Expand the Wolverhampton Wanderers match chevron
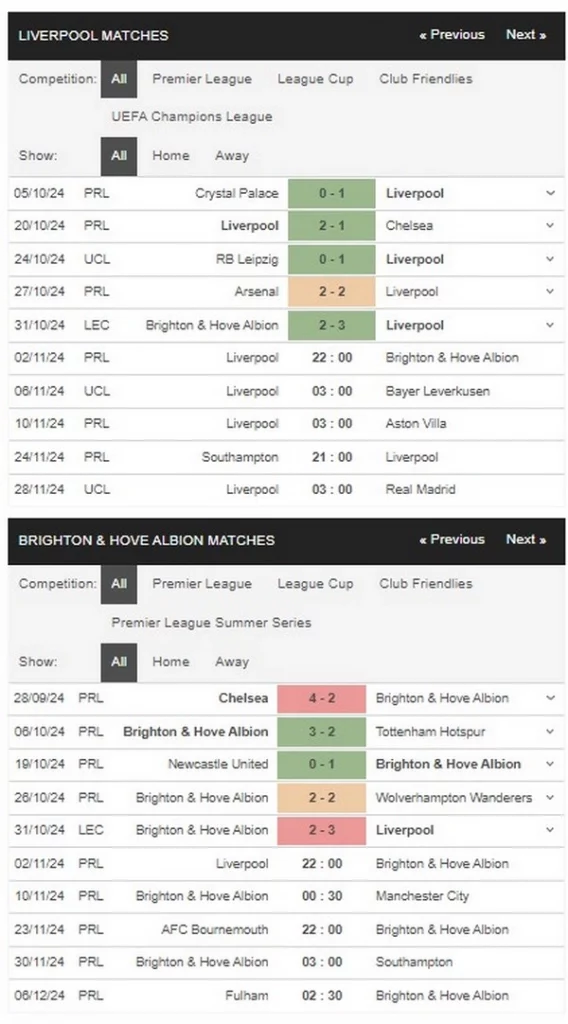Image resolution: width=568 pixels, height=1024 pixels. [550, 797]
